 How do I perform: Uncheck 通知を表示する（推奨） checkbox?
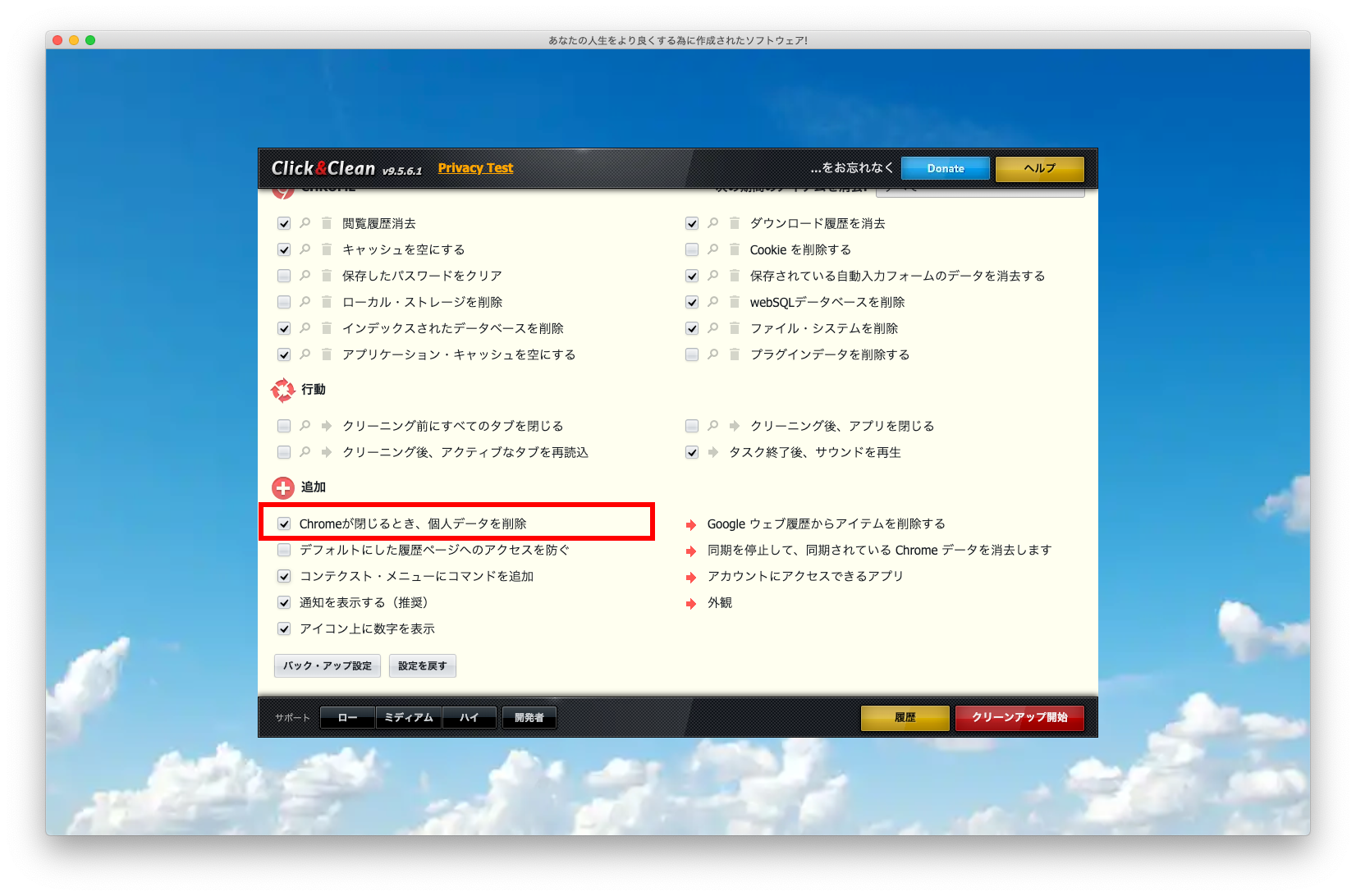(284, 602)
